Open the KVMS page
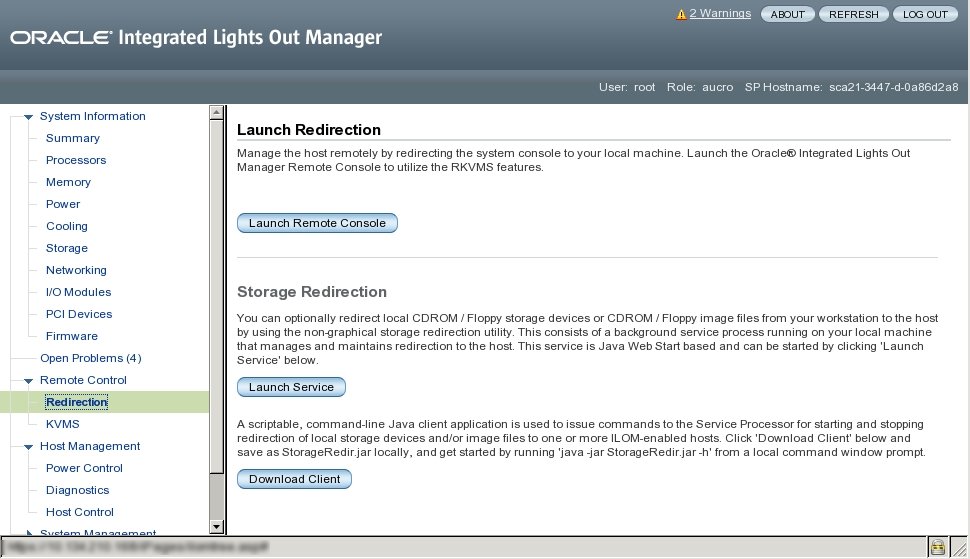970x559 pixels. click(x=62, y=424)
